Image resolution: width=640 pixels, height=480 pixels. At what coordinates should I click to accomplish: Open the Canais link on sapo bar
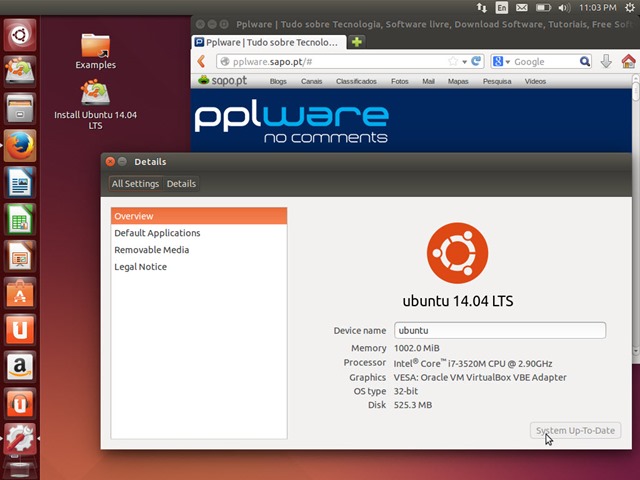(x=311, y=81)
